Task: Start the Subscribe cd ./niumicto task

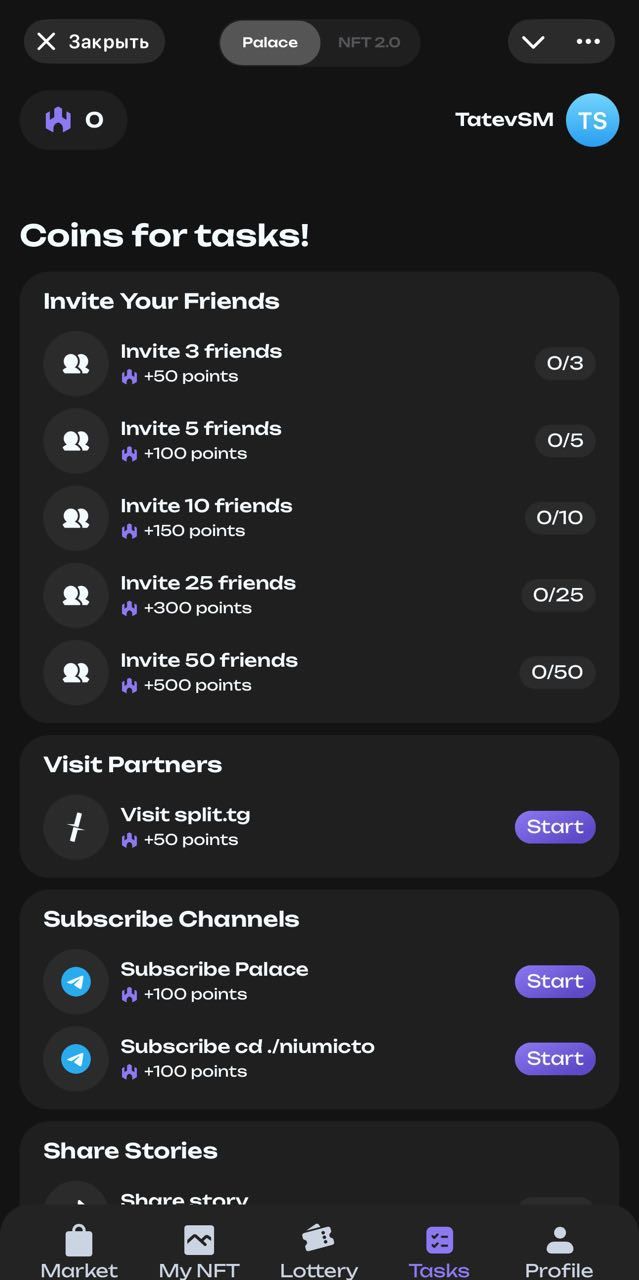Action: (554, 1058)
